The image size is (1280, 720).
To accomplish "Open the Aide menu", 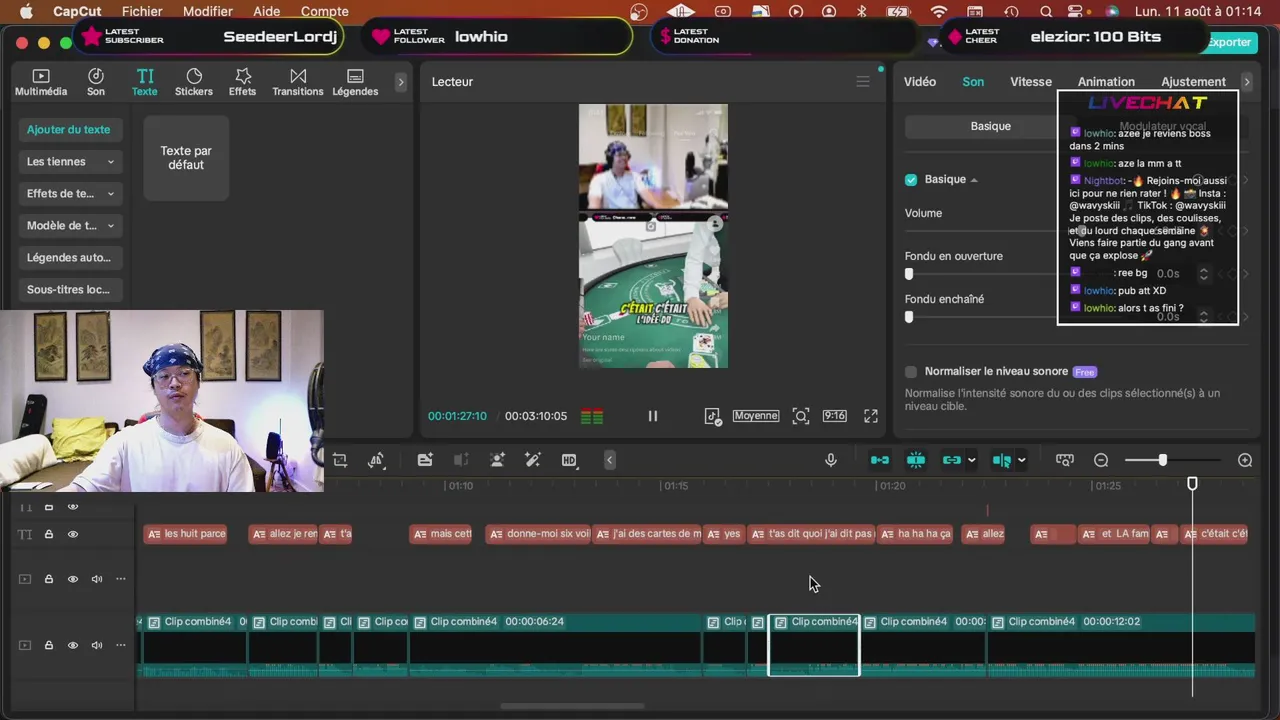I will click(x=266, y=12).
